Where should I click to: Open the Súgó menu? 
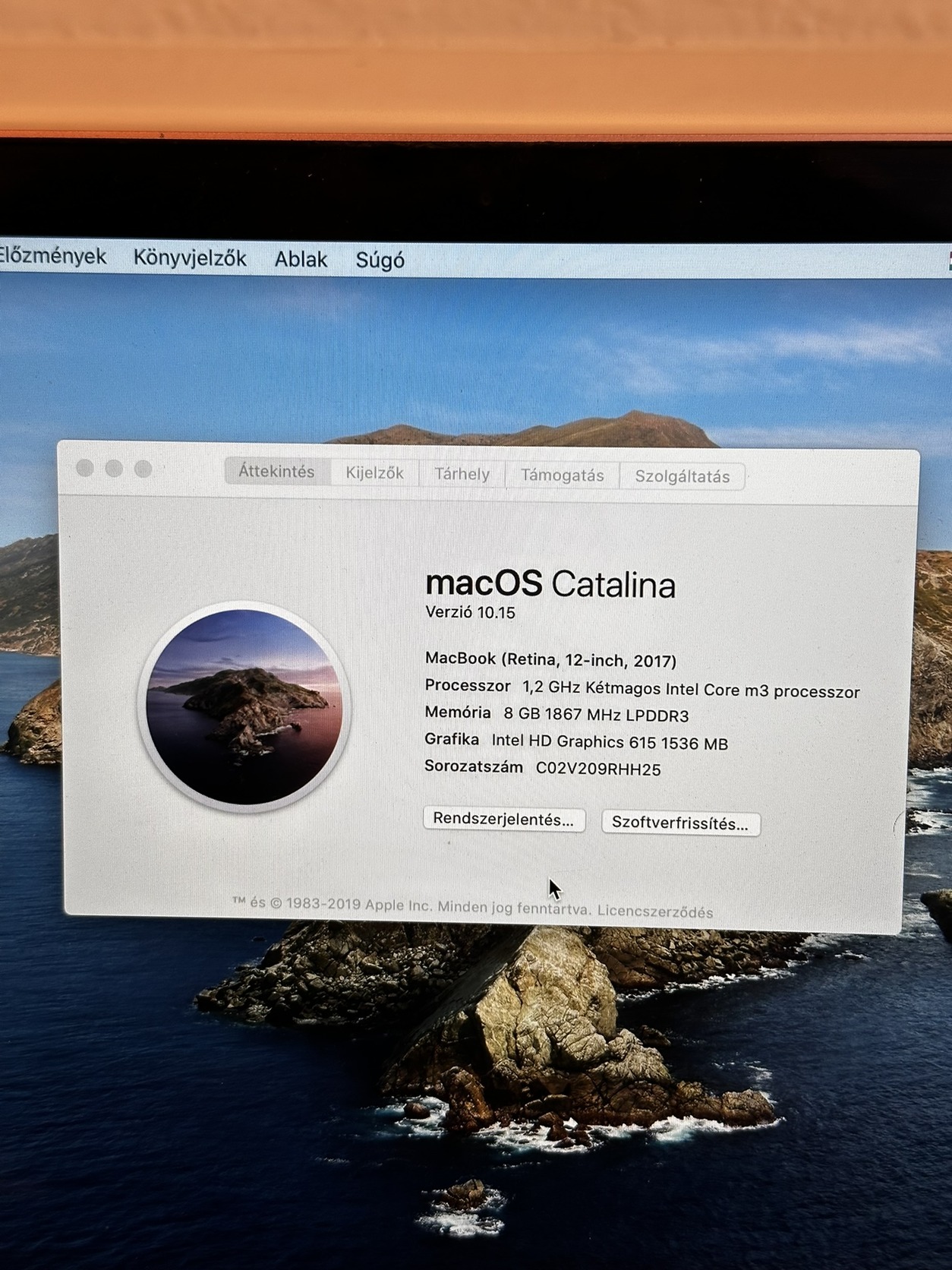click(380, 261)
